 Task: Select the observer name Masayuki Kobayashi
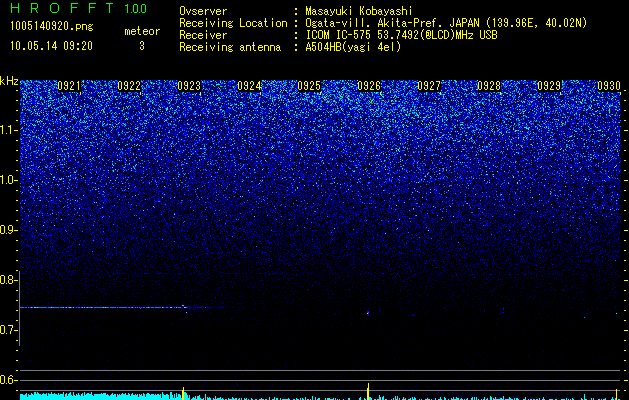[x=359, y=11]
